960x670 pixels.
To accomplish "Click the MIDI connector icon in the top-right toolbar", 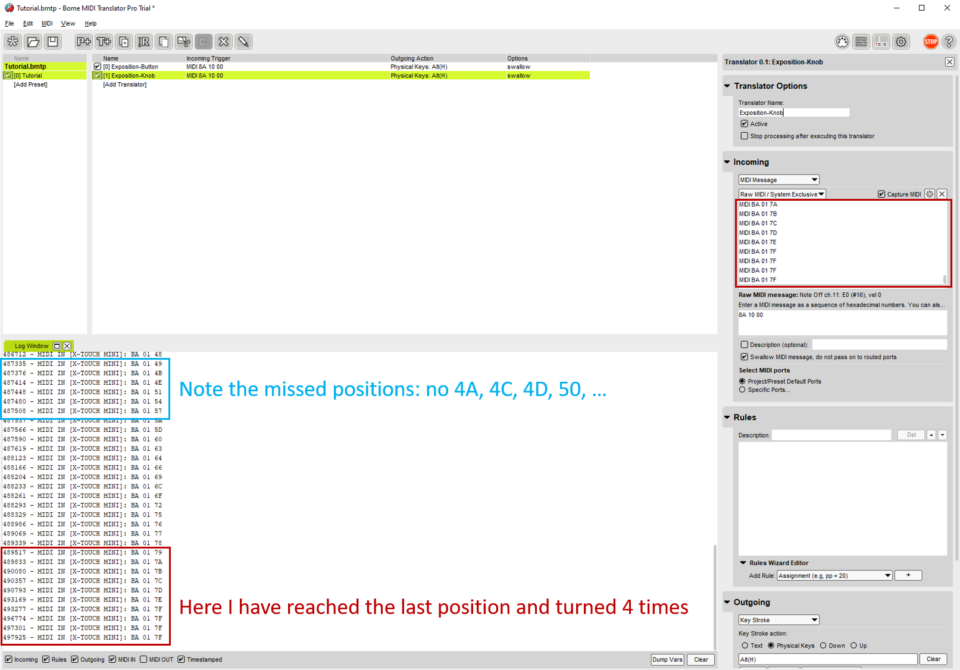I will pyautogui.click(x=842, y=42).
